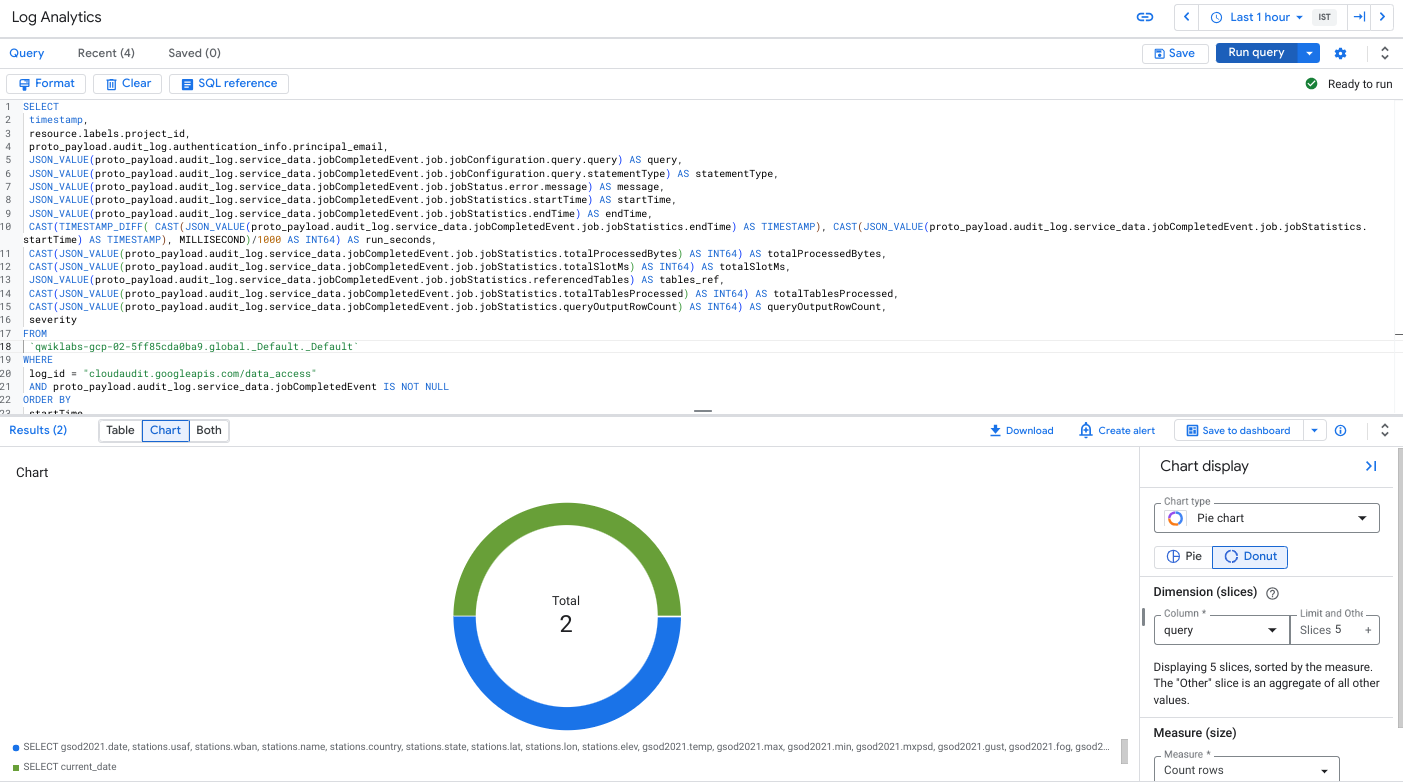
Task: Click the pane divider handle below editor
Action: 702,411
